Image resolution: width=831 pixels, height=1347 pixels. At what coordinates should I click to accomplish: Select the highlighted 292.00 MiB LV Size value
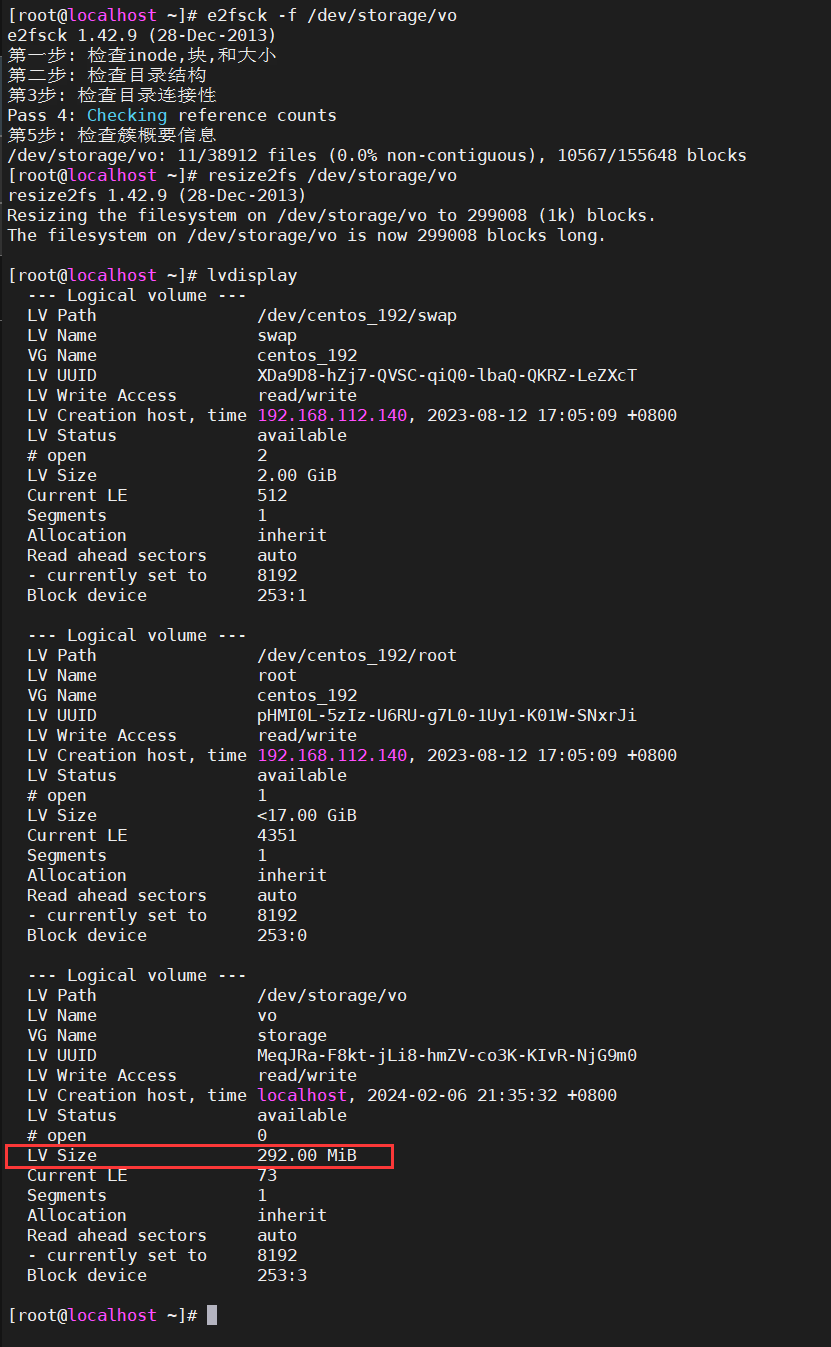tap(307, 1155)
